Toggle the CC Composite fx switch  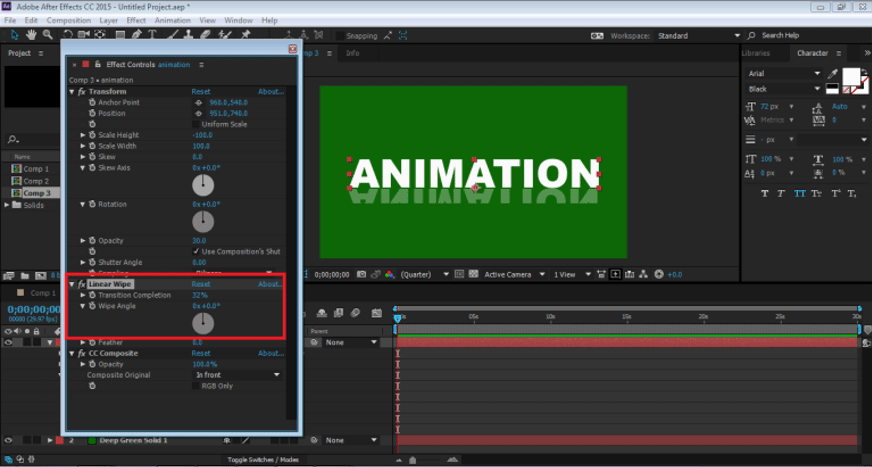coord(81,354)
